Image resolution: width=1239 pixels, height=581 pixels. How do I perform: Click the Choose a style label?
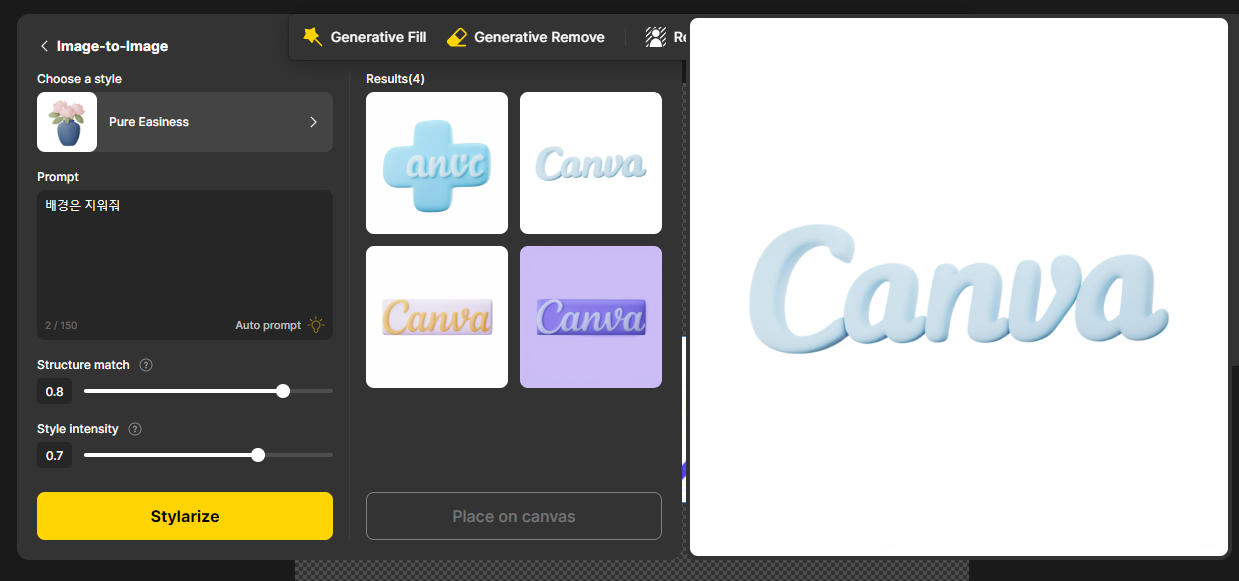pos(79,79)
